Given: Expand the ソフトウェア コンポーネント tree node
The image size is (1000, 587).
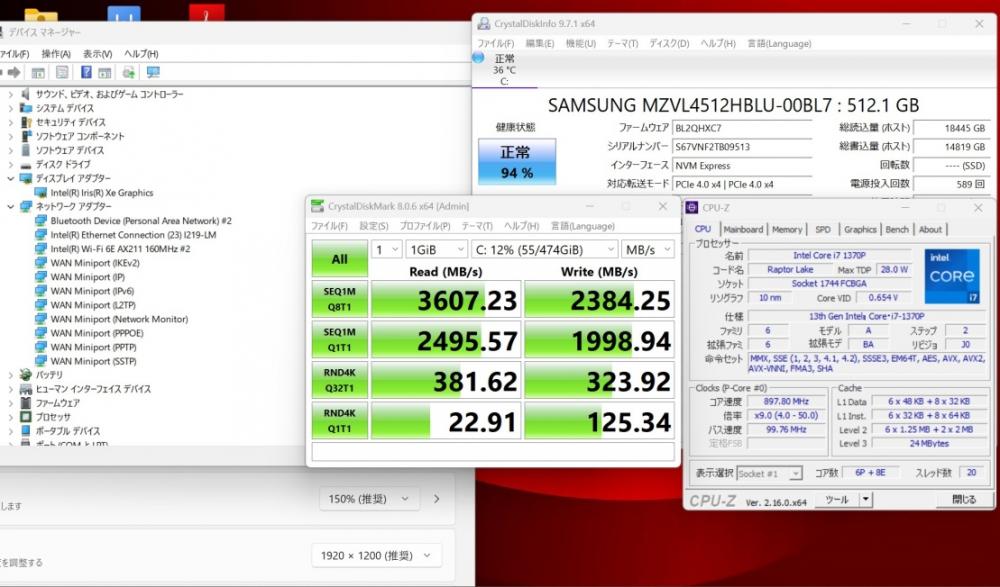Looking at the screenshot, I should tap(10, 137).
